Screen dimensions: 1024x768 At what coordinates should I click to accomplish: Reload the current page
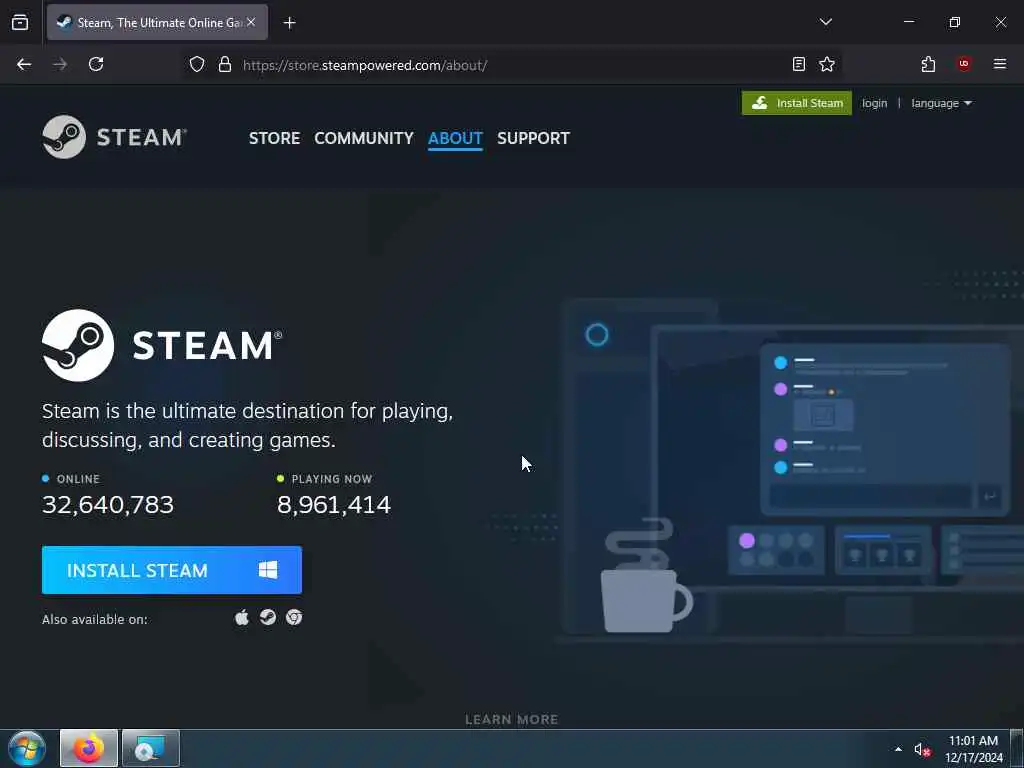(96, 64)
